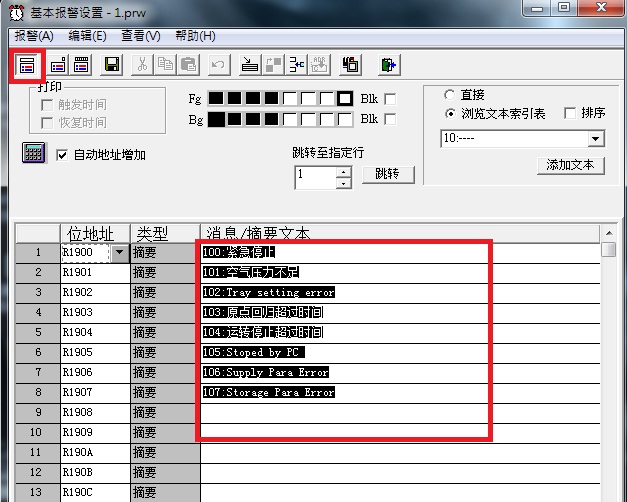The width and height of the screenshot is (627, 502).
Task: Click the up arrow of the jump-to-row spinner
Action: tap(344, 170)
